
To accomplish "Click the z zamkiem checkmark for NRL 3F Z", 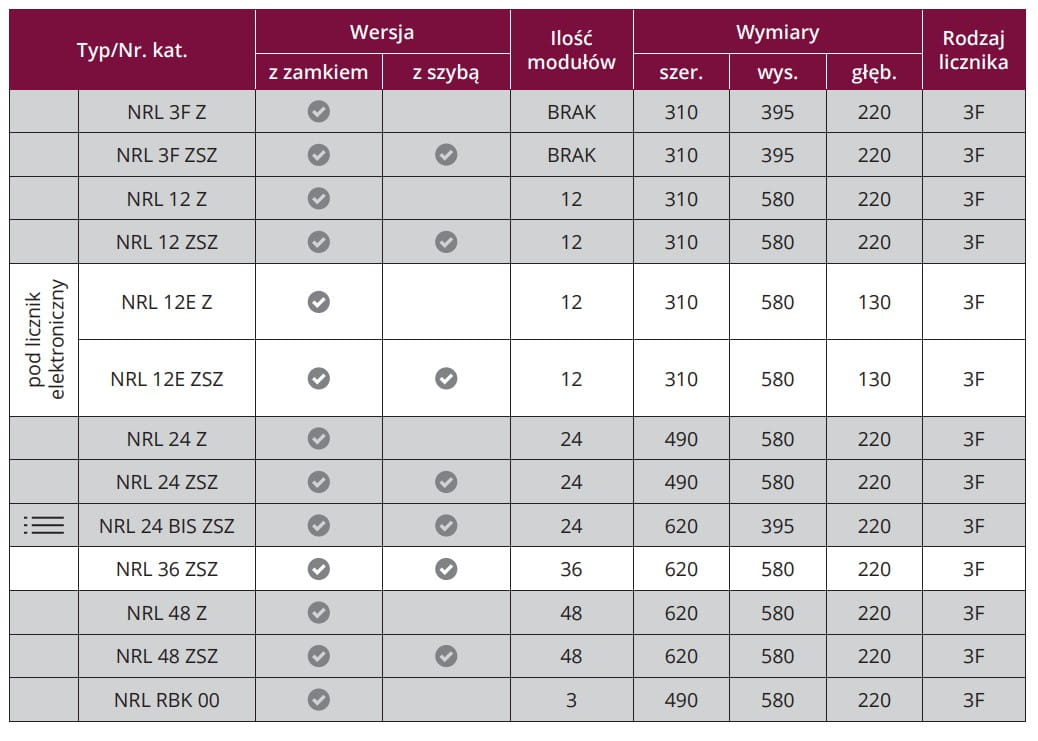I will [318, 112].
